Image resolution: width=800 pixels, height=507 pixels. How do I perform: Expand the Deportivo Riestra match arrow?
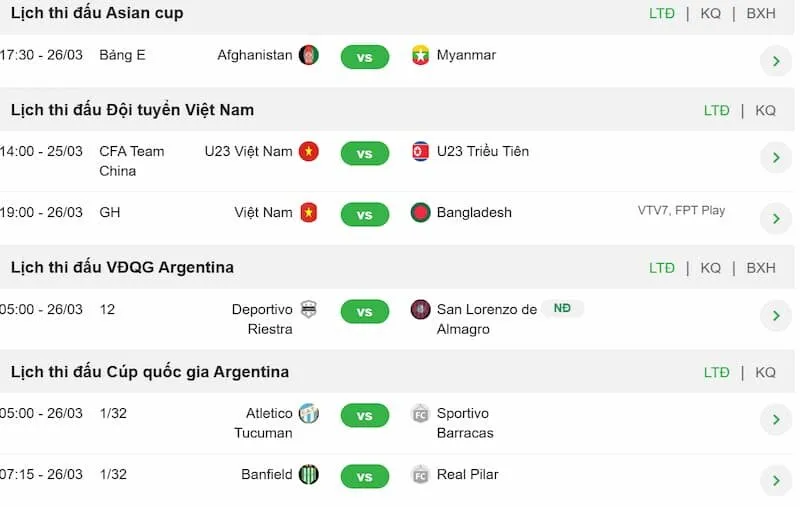tap(776, 316)
